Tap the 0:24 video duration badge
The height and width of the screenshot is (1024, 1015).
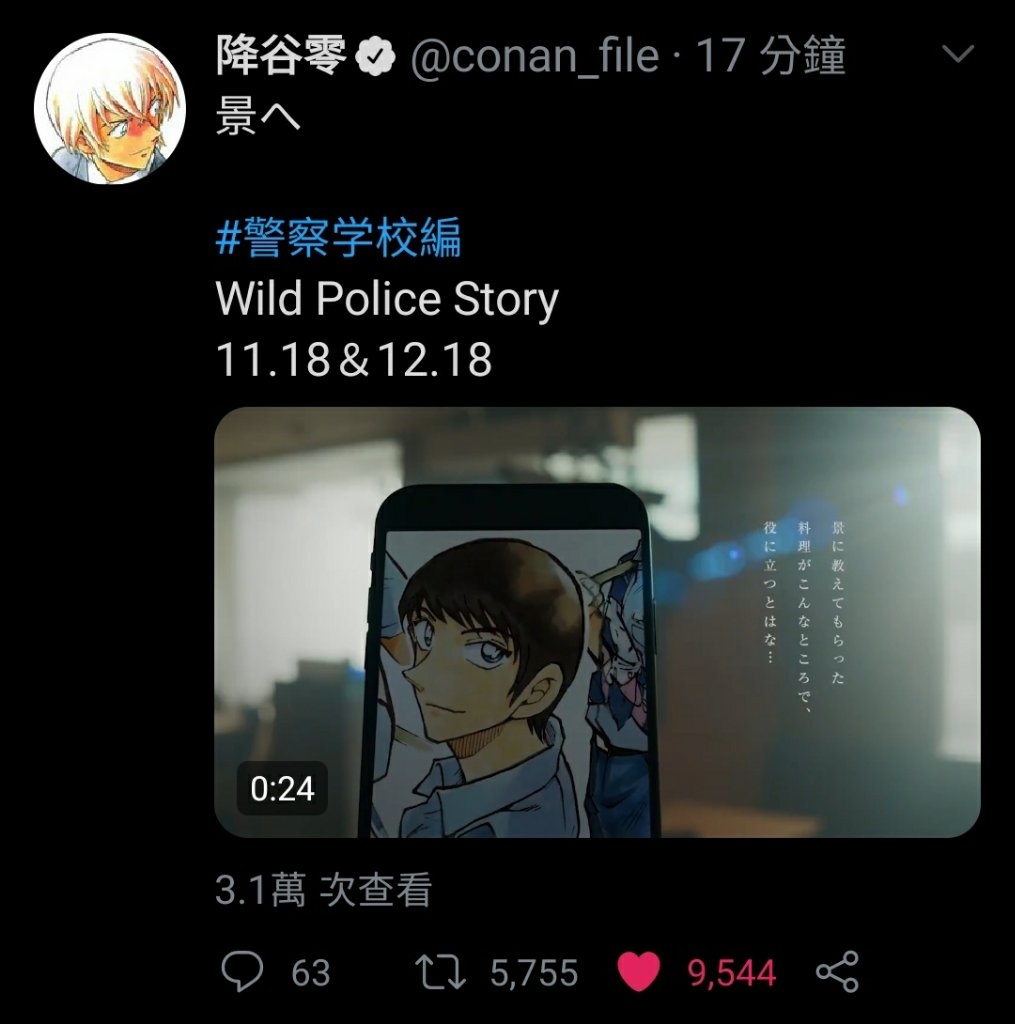282,788
